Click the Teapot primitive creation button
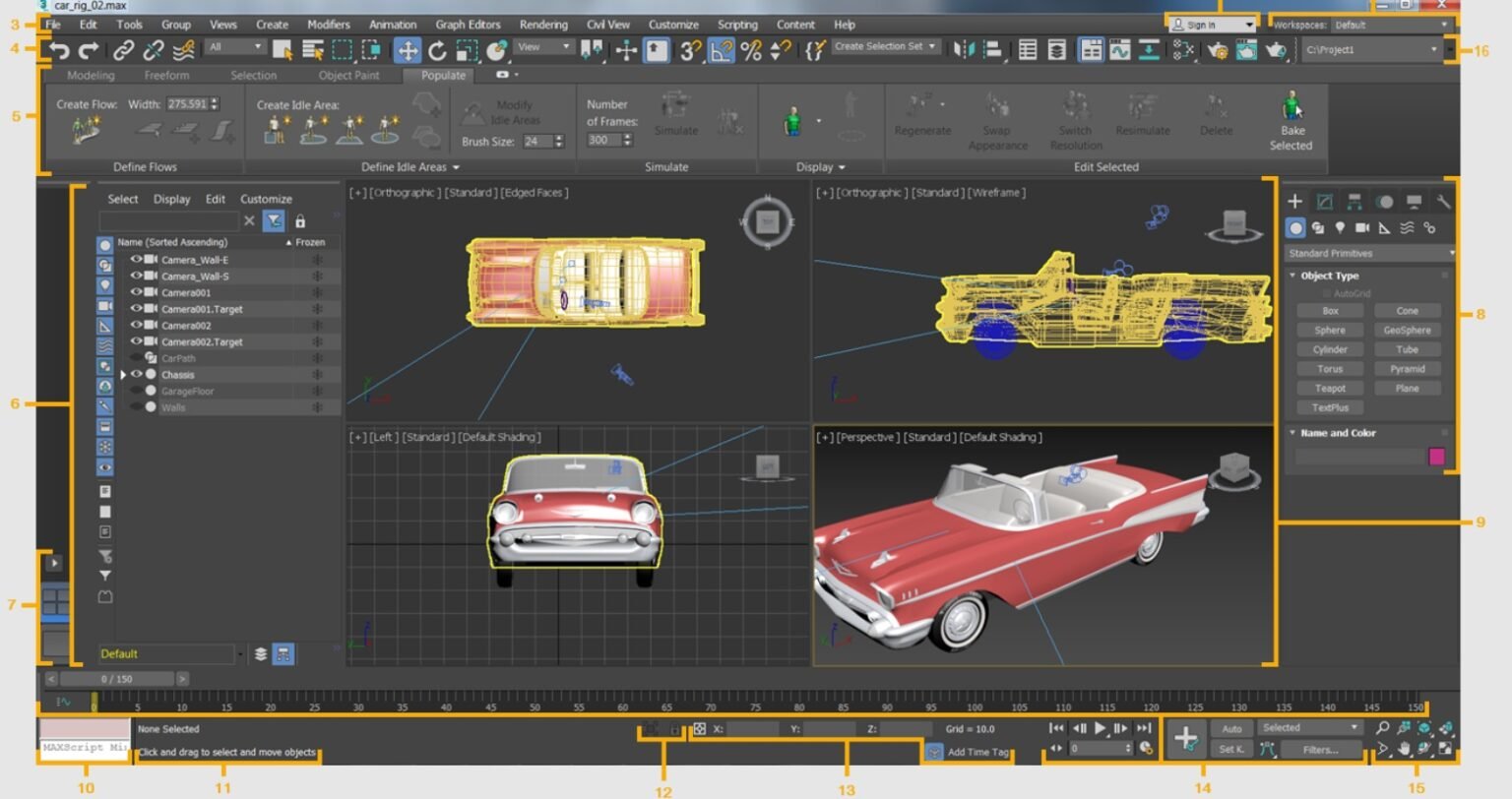 point(1330,388)
